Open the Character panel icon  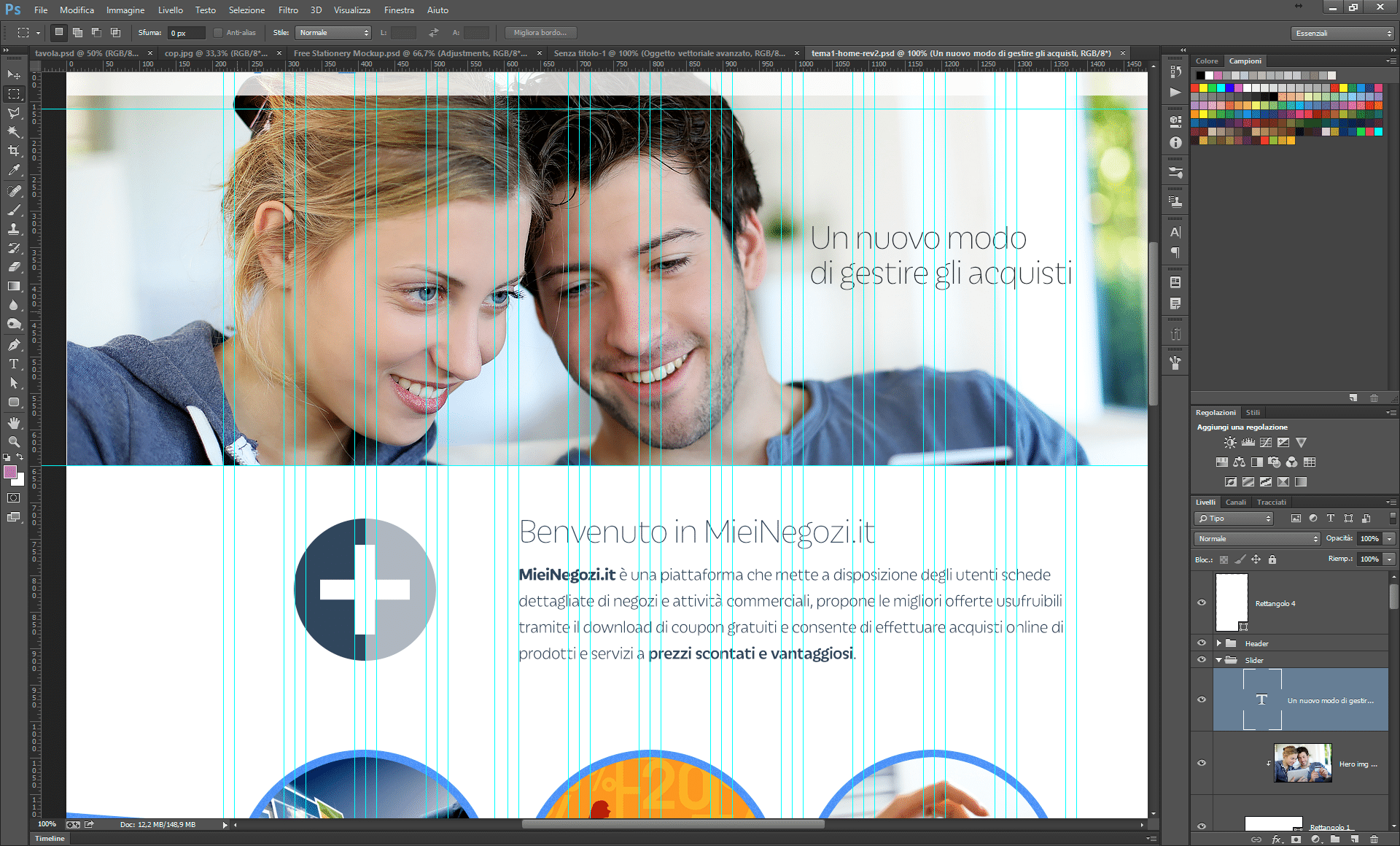[1175, 233]
